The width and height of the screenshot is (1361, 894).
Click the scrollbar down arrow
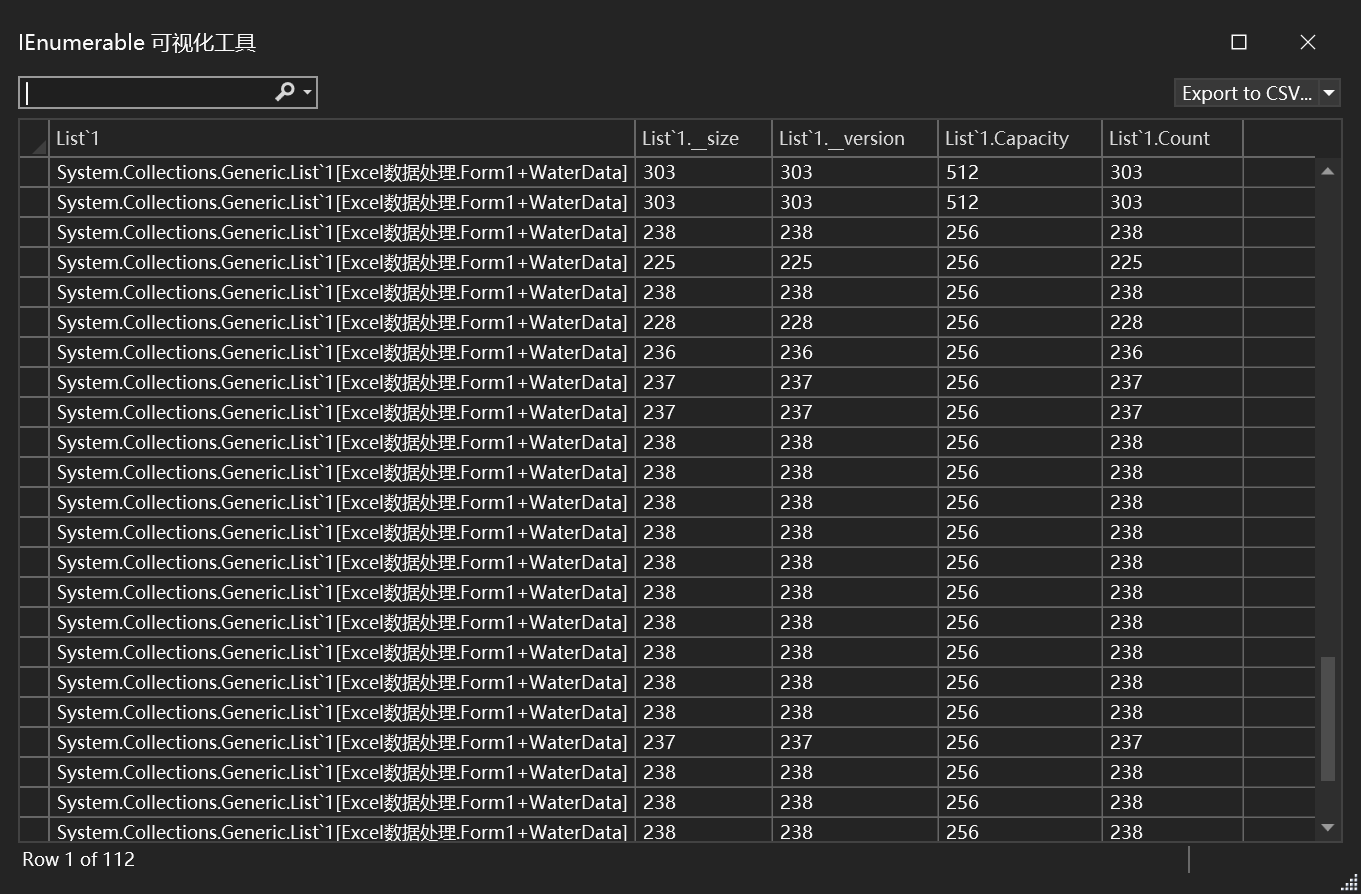coord(1328,827)
